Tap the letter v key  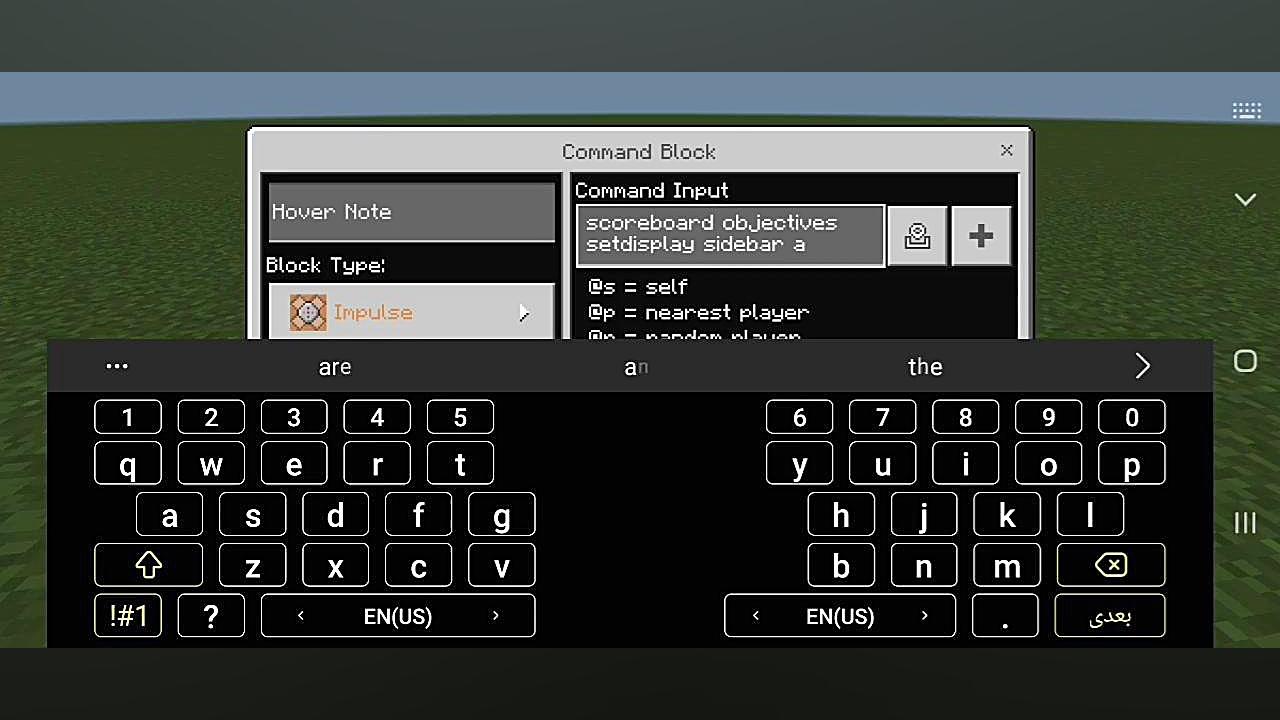tap(501, 565)
